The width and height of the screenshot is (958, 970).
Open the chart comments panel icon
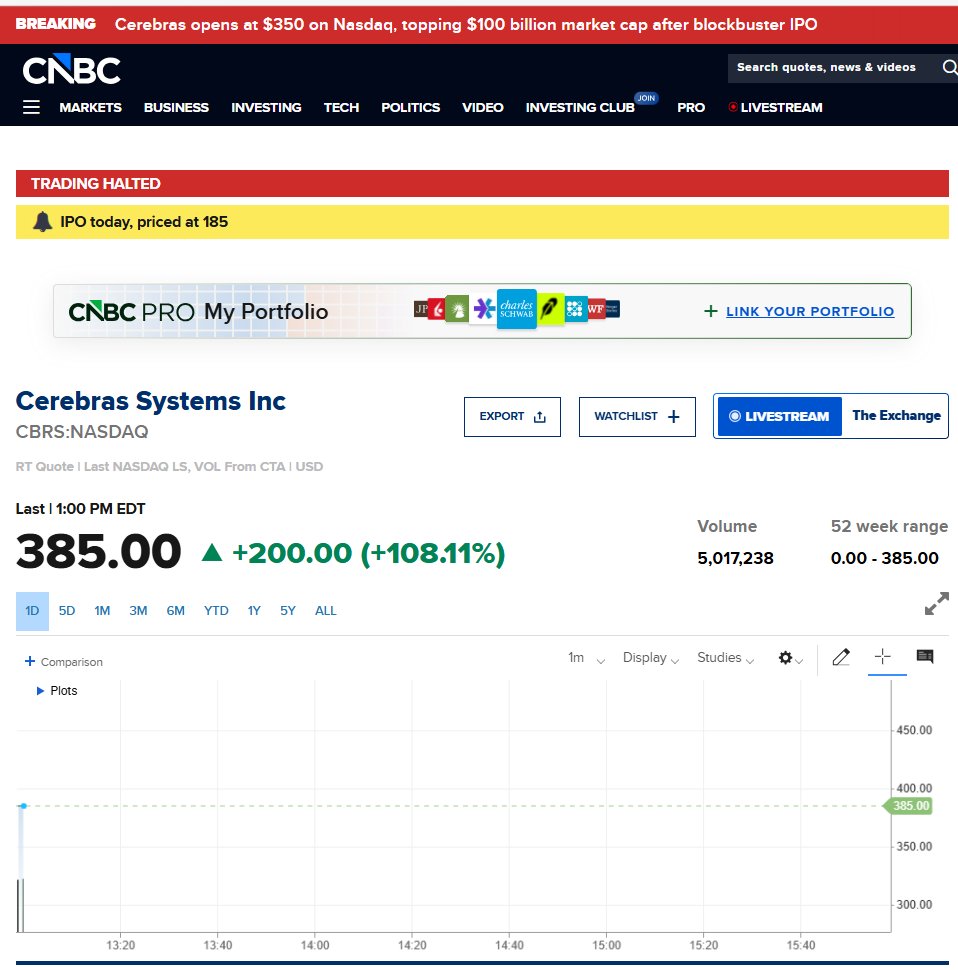[x=925, y=656]
